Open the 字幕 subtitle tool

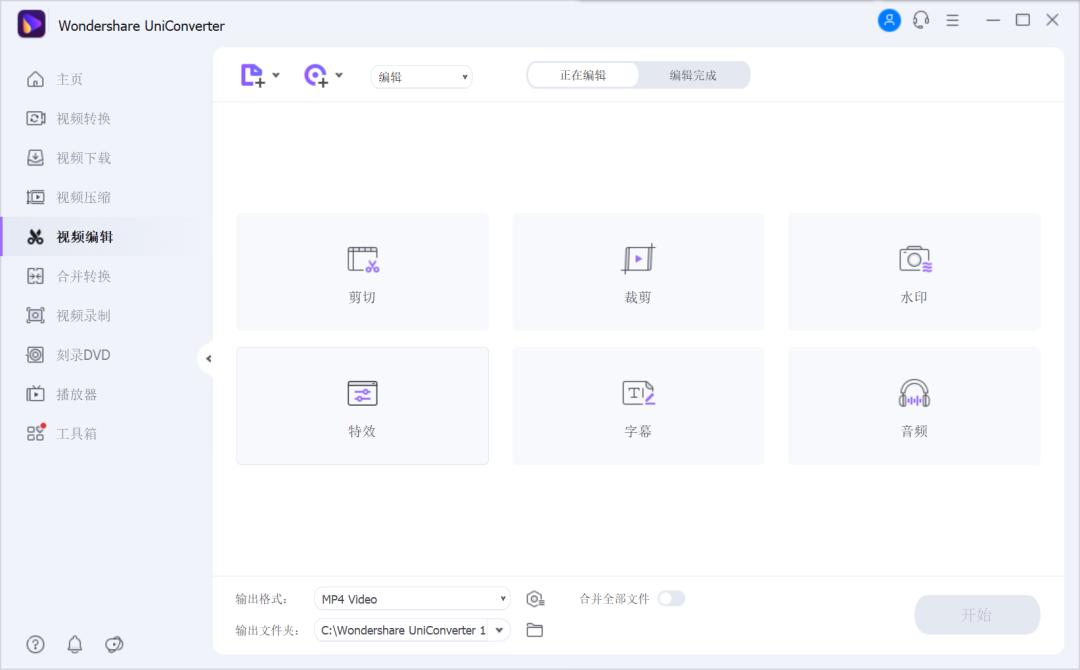(x=637, y=405)
